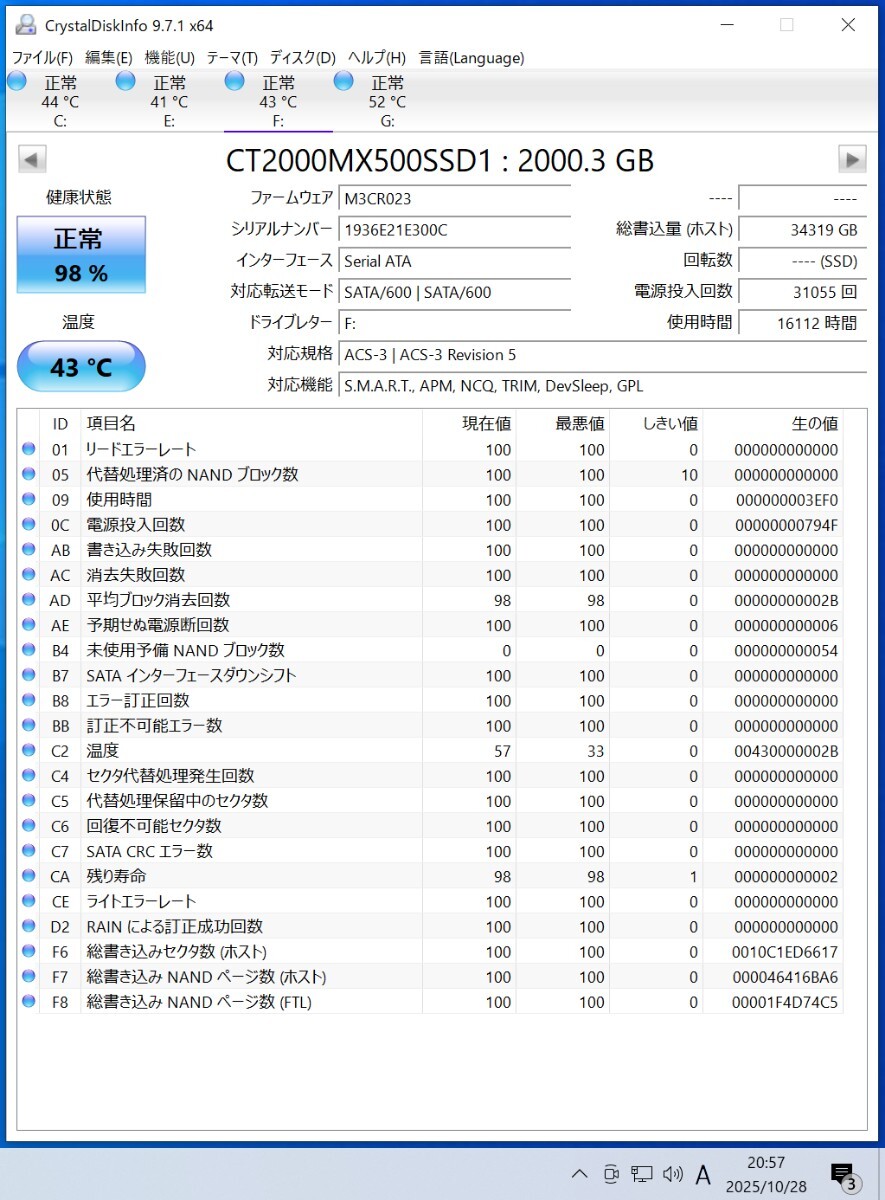Click the status dot beside 電源投入回数
This screenshot has width=885, height=1200.
[28, 524]
